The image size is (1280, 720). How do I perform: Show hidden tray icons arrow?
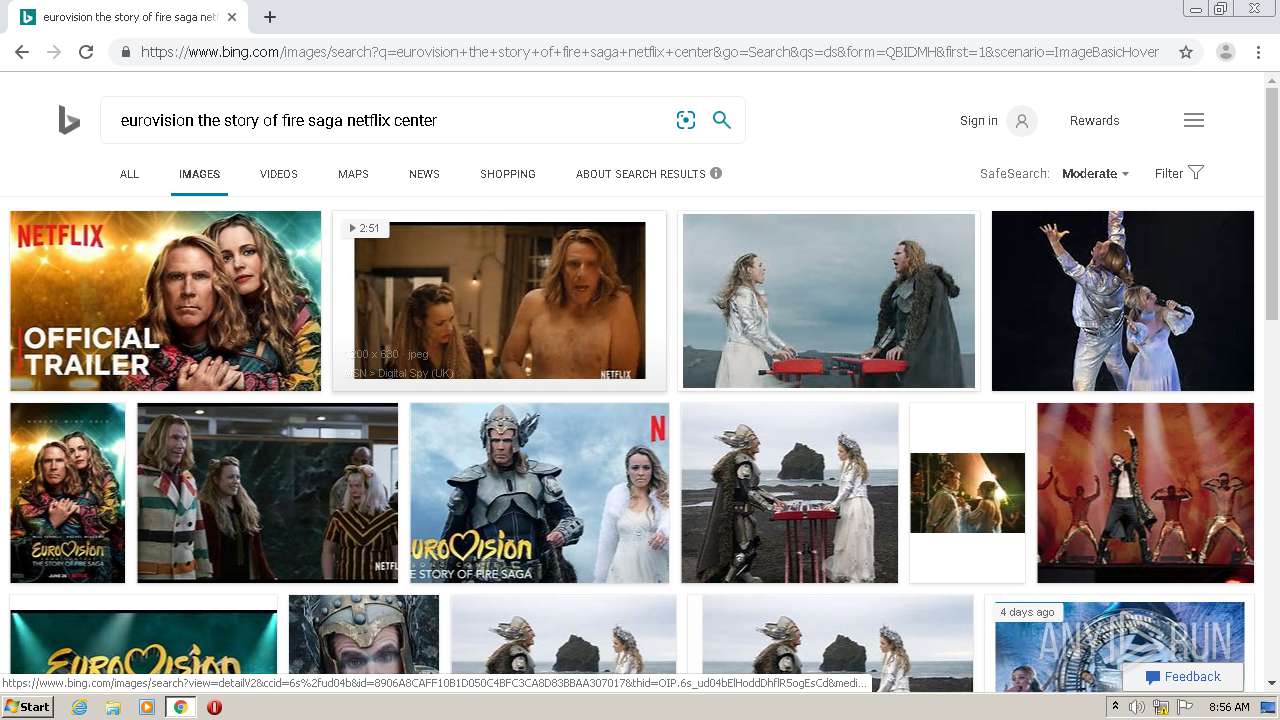coord(1115,707)
